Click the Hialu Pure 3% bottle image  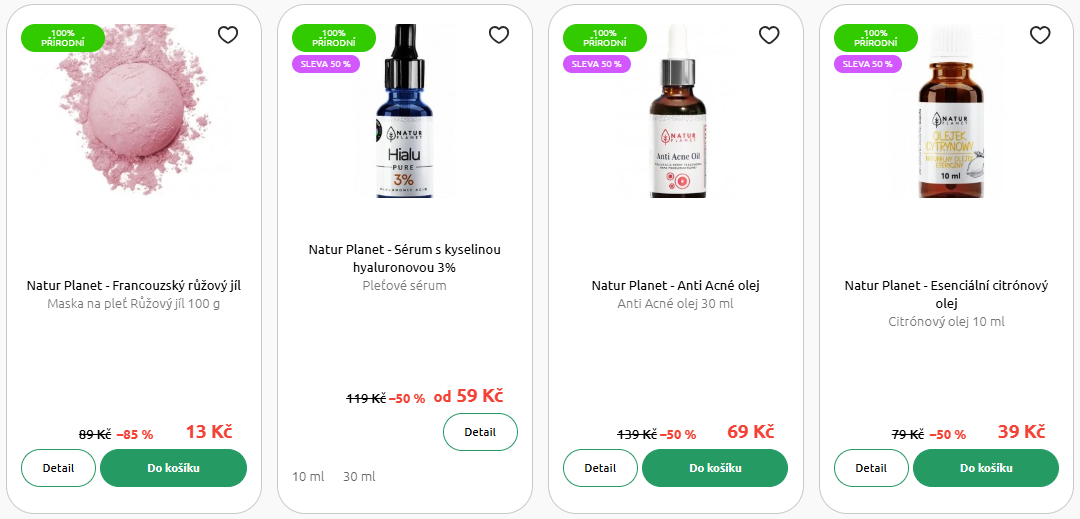coord(405,112)
